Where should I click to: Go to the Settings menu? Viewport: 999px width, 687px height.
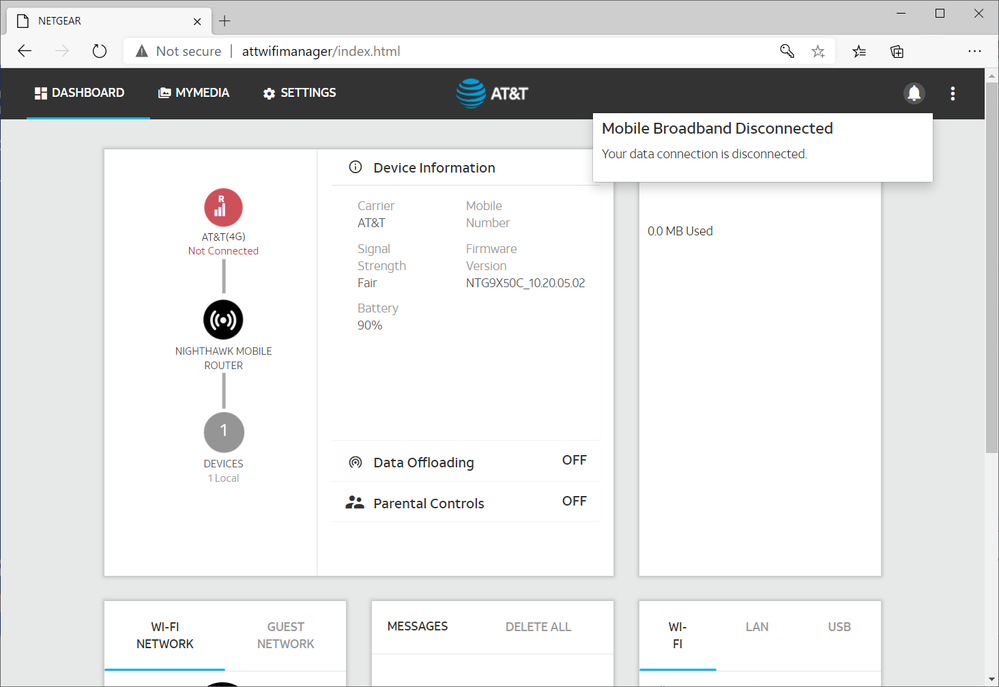coord(299,93)
